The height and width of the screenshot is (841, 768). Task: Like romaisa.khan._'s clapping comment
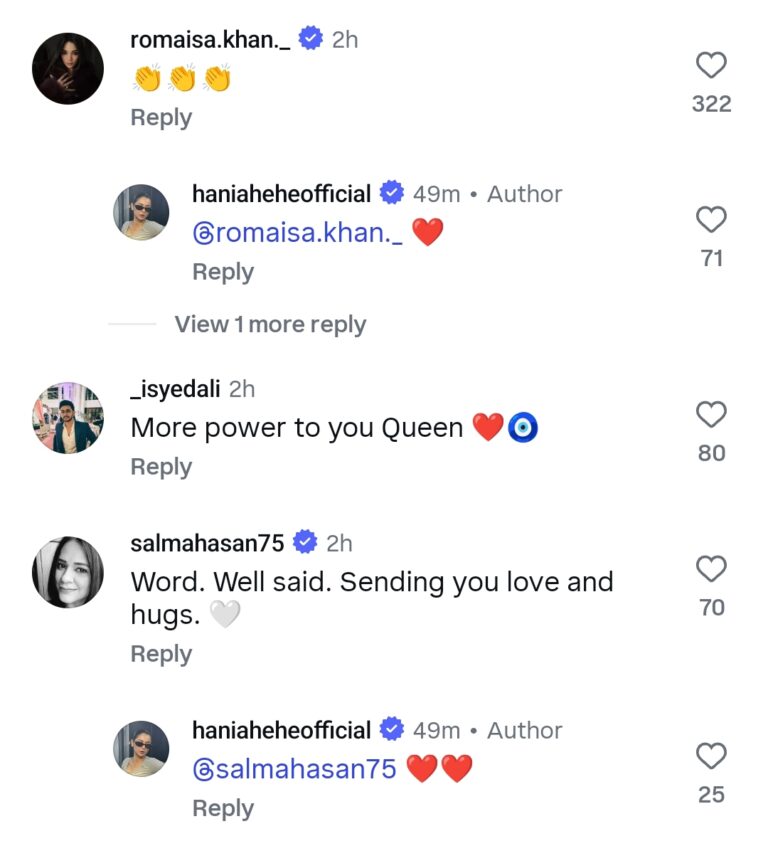pyautogui.click(x=711, y=66)
